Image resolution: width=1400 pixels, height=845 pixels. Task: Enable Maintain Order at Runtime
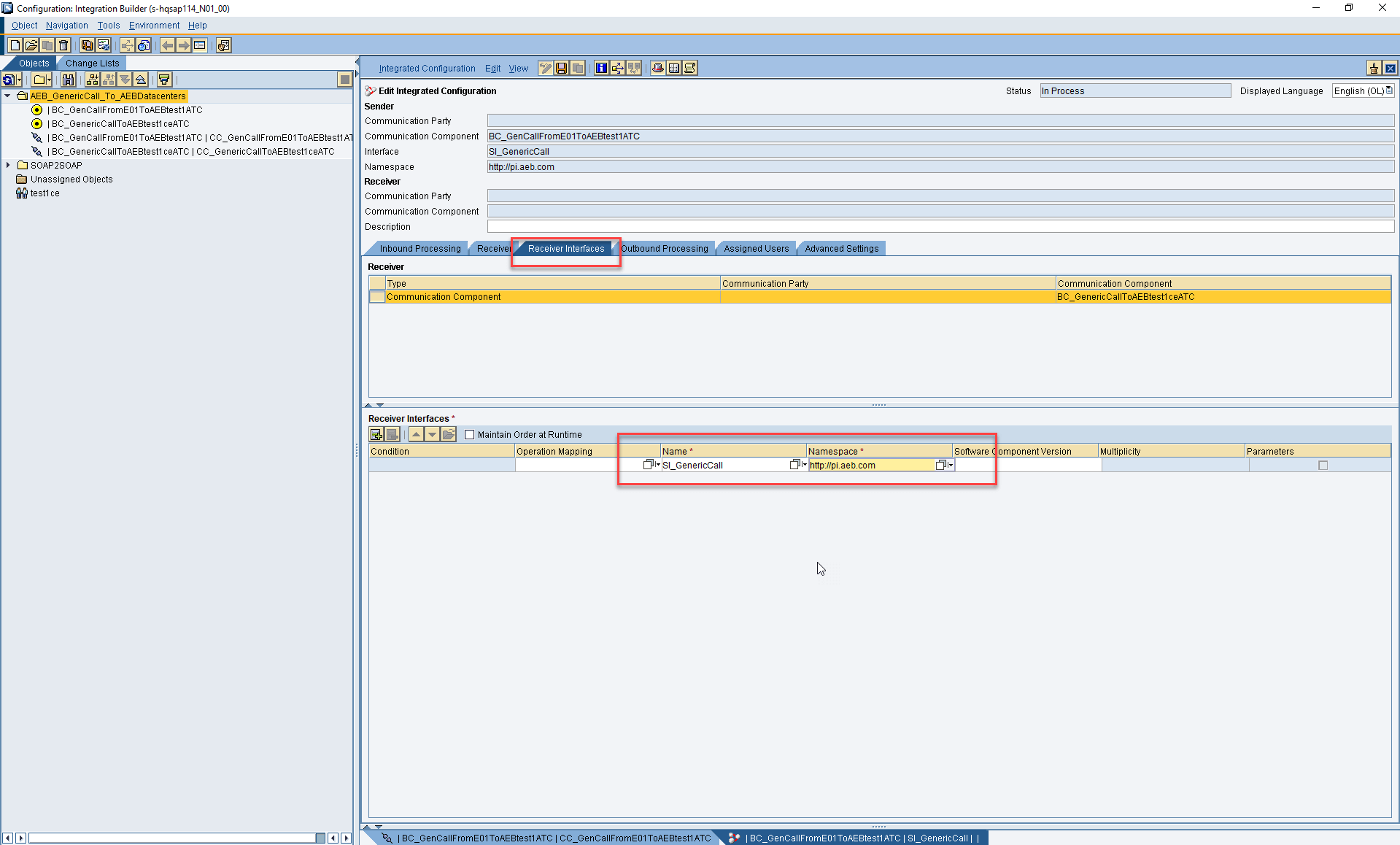[470, 434]
